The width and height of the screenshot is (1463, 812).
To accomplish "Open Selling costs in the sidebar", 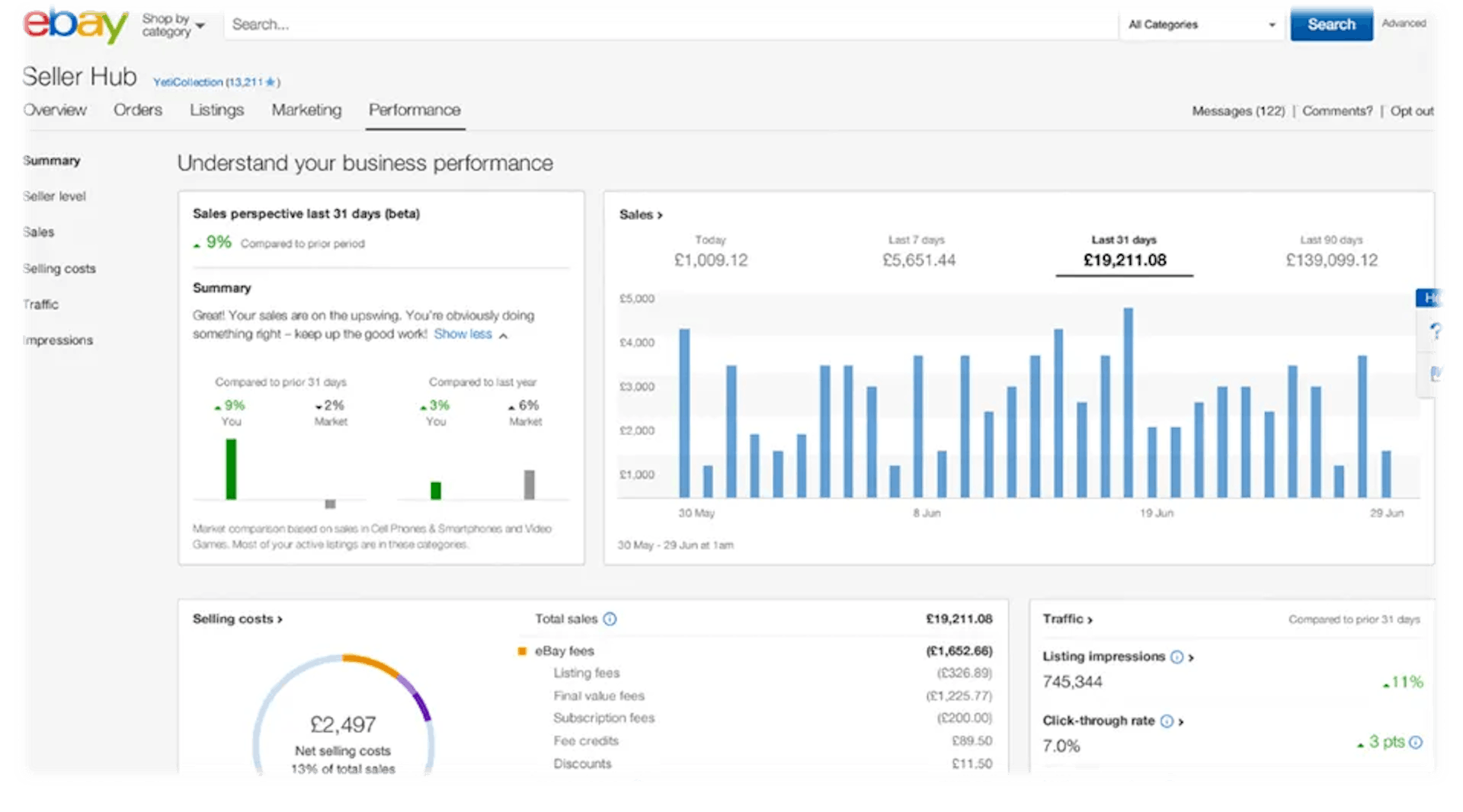I will [x=59, y=269].
